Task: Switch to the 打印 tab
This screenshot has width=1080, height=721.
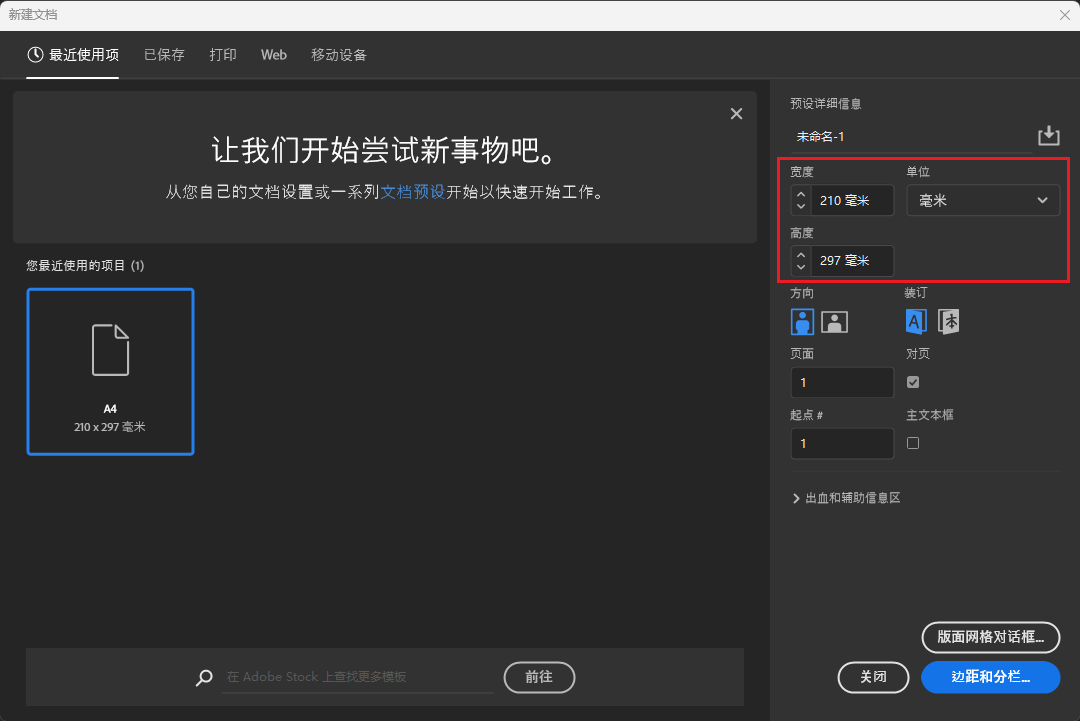Action: point(223,55)
